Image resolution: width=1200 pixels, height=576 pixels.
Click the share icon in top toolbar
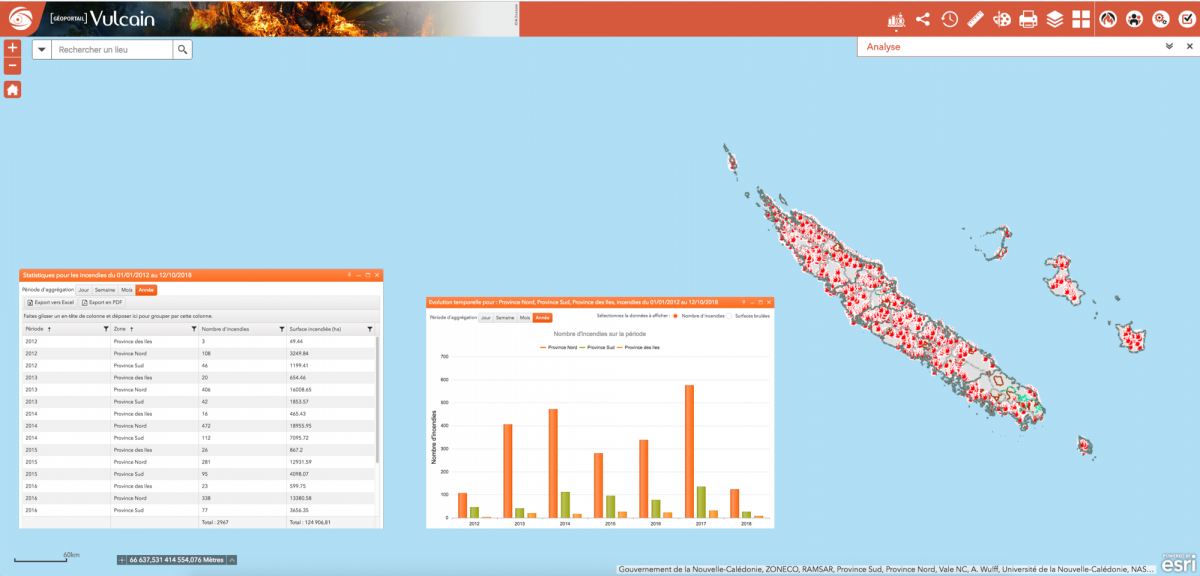(922, 19)
